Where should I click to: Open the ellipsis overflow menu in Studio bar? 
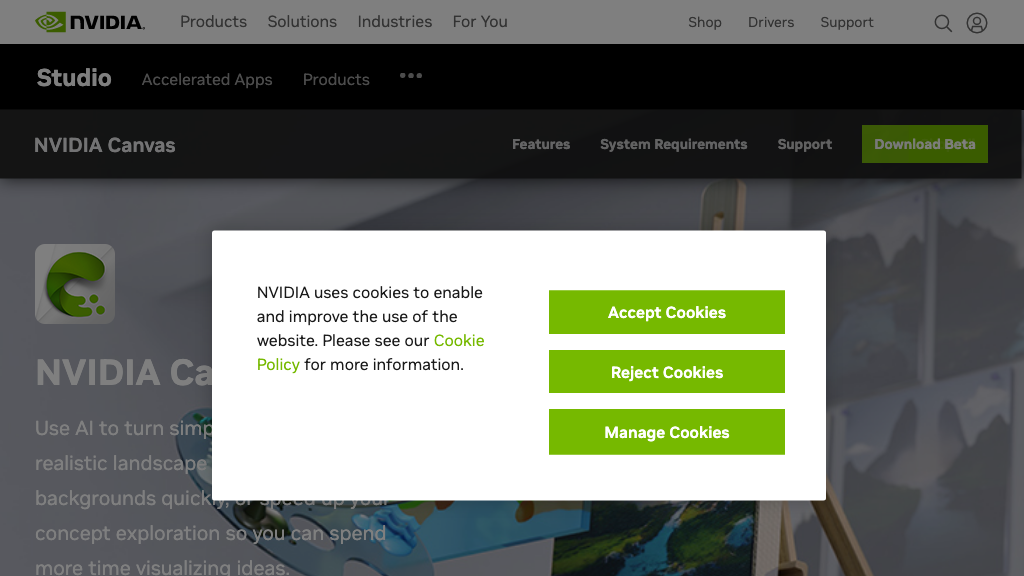(410, 76)
